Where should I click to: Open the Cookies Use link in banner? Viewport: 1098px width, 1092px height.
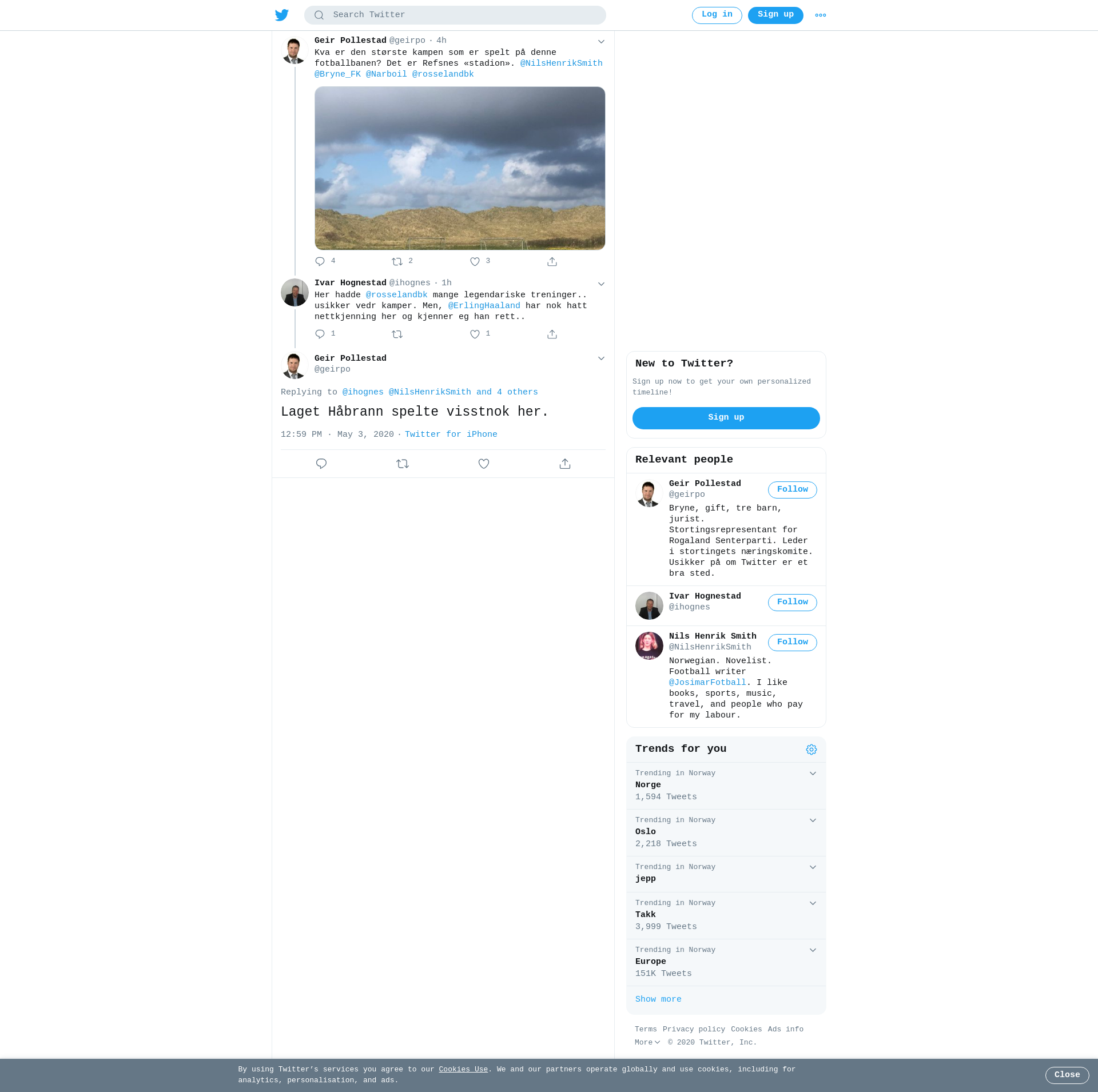click(463, 1070)
